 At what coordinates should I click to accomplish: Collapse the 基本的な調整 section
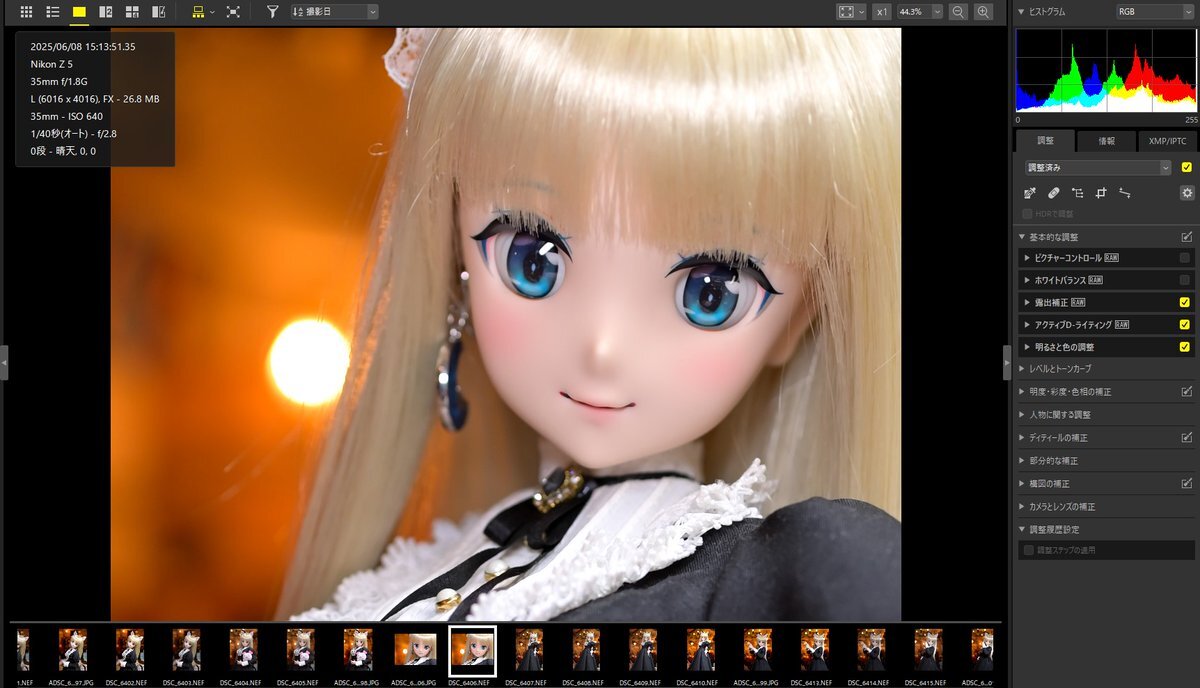(1021, 237)
